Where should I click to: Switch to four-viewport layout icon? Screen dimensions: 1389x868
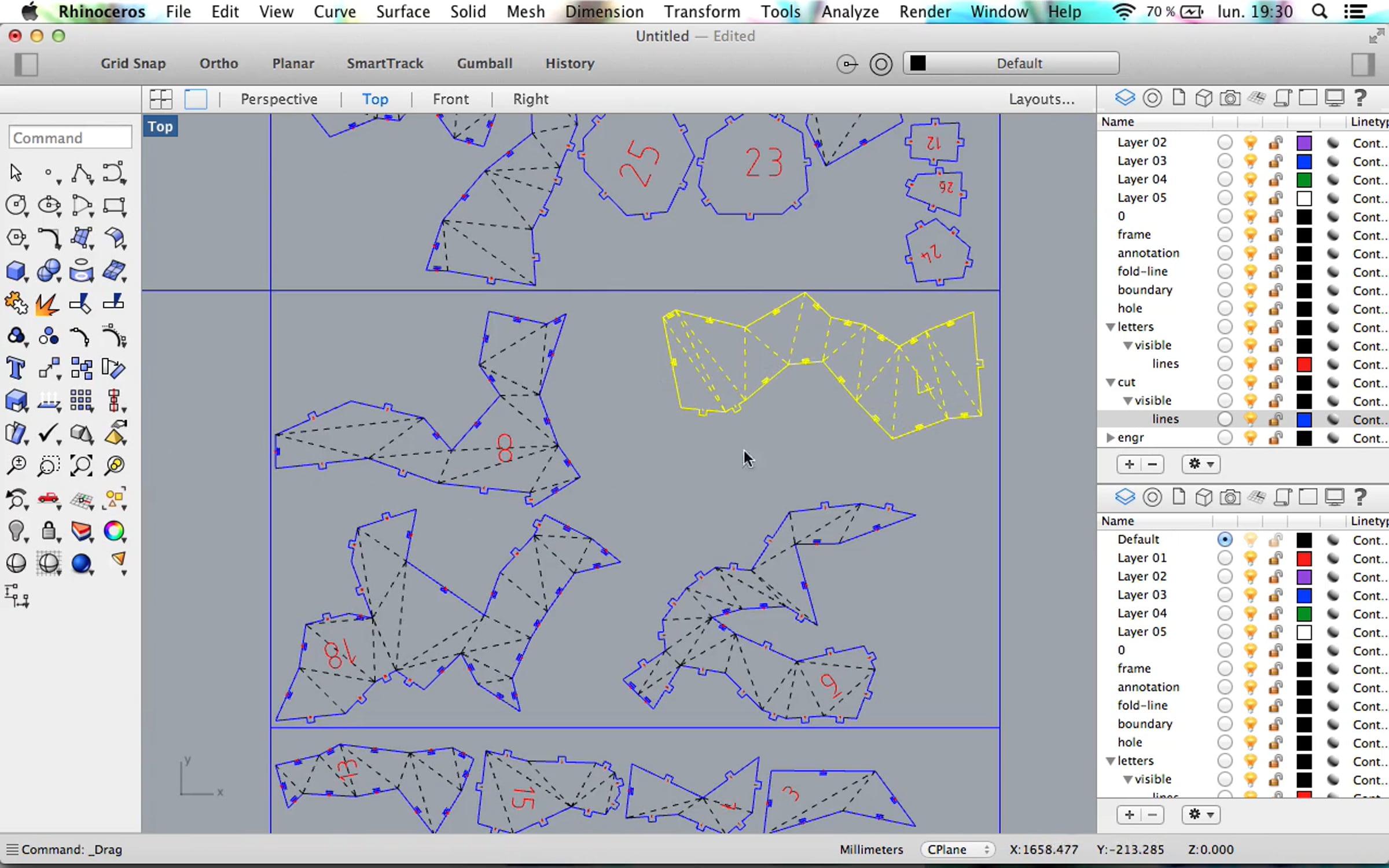point(161,99)
